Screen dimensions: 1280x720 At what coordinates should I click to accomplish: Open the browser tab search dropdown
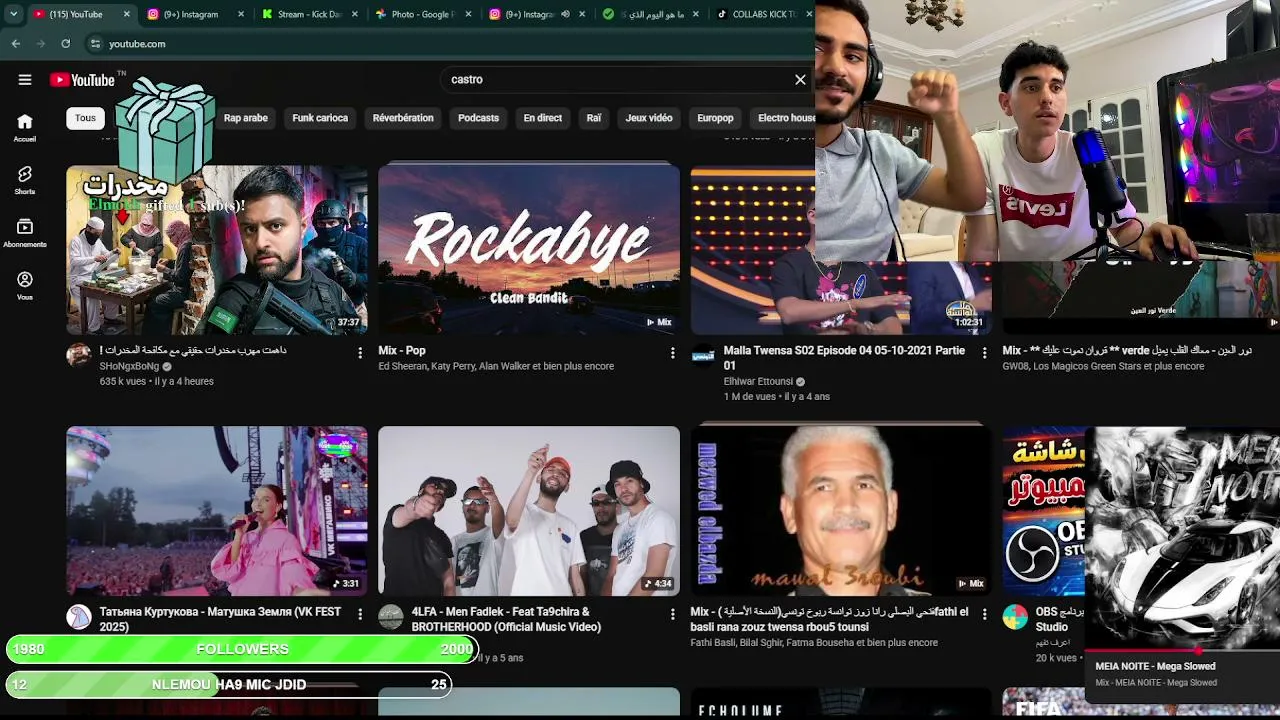pyautogui.click(x=13, y=14)
